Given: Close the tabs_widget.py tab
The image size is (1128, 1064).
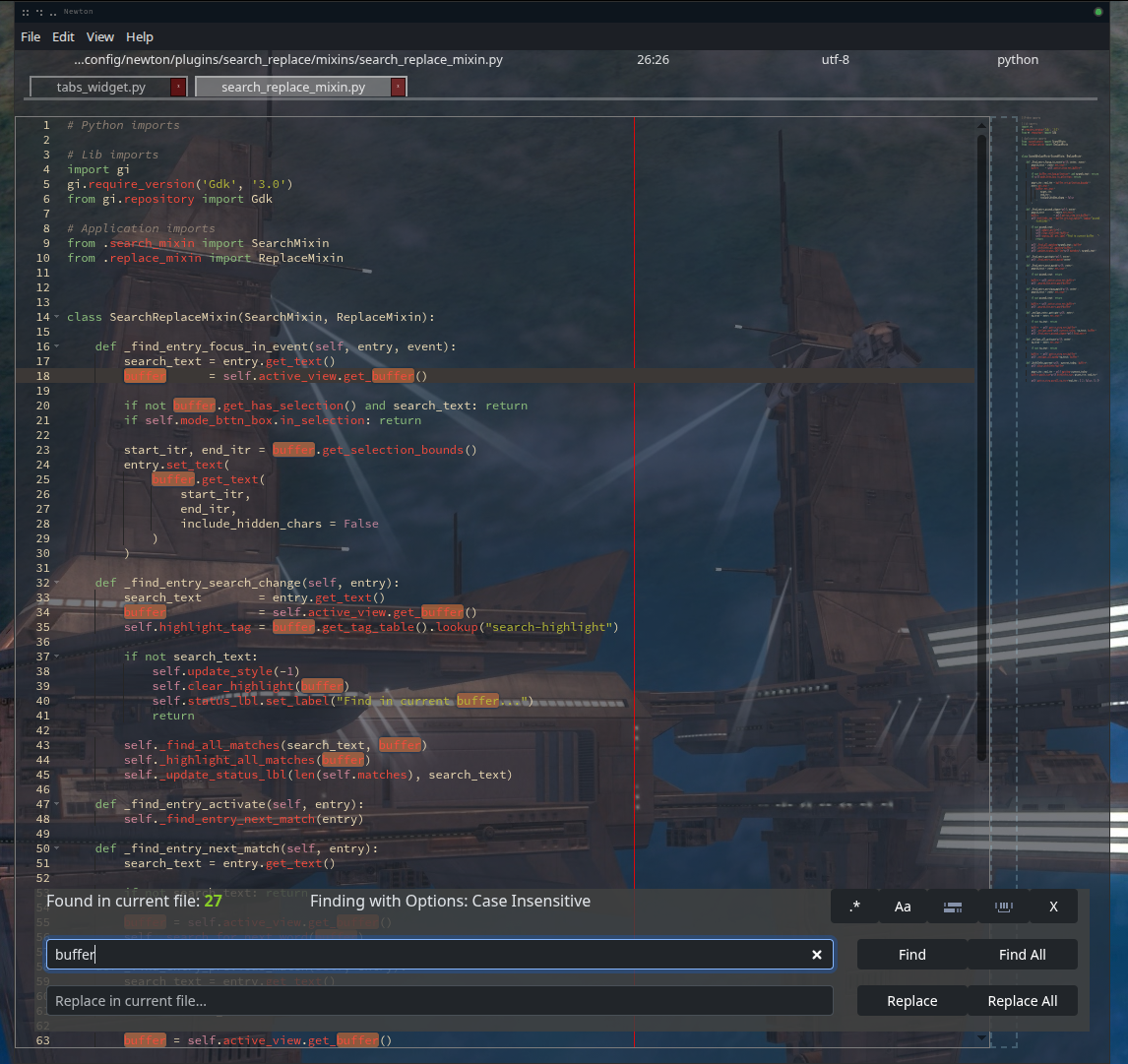Looking at the screenshot, I should tap(177, 88).
